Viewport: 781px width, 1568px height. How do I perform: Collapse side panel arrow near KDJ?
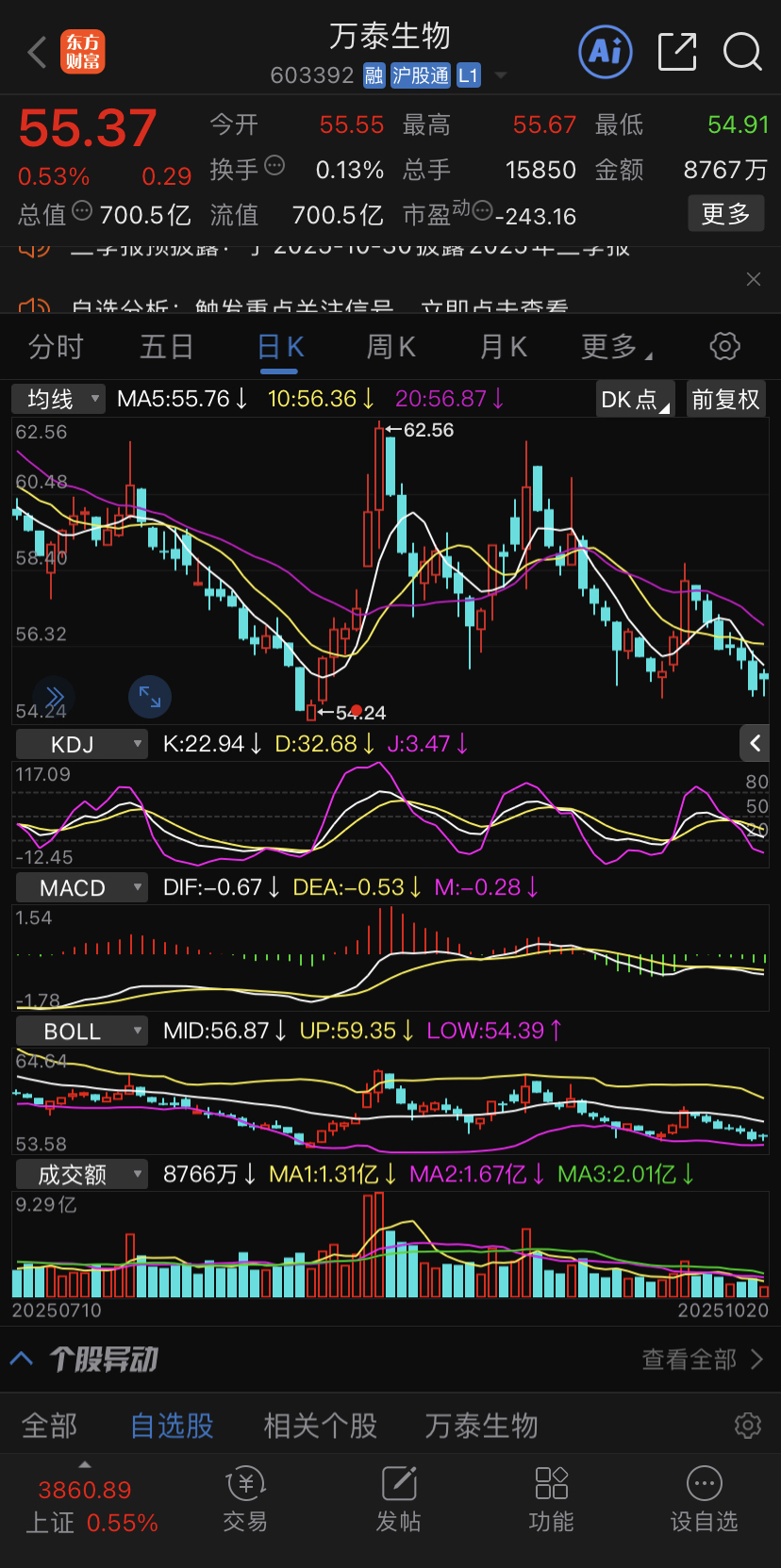pos(755,743)
